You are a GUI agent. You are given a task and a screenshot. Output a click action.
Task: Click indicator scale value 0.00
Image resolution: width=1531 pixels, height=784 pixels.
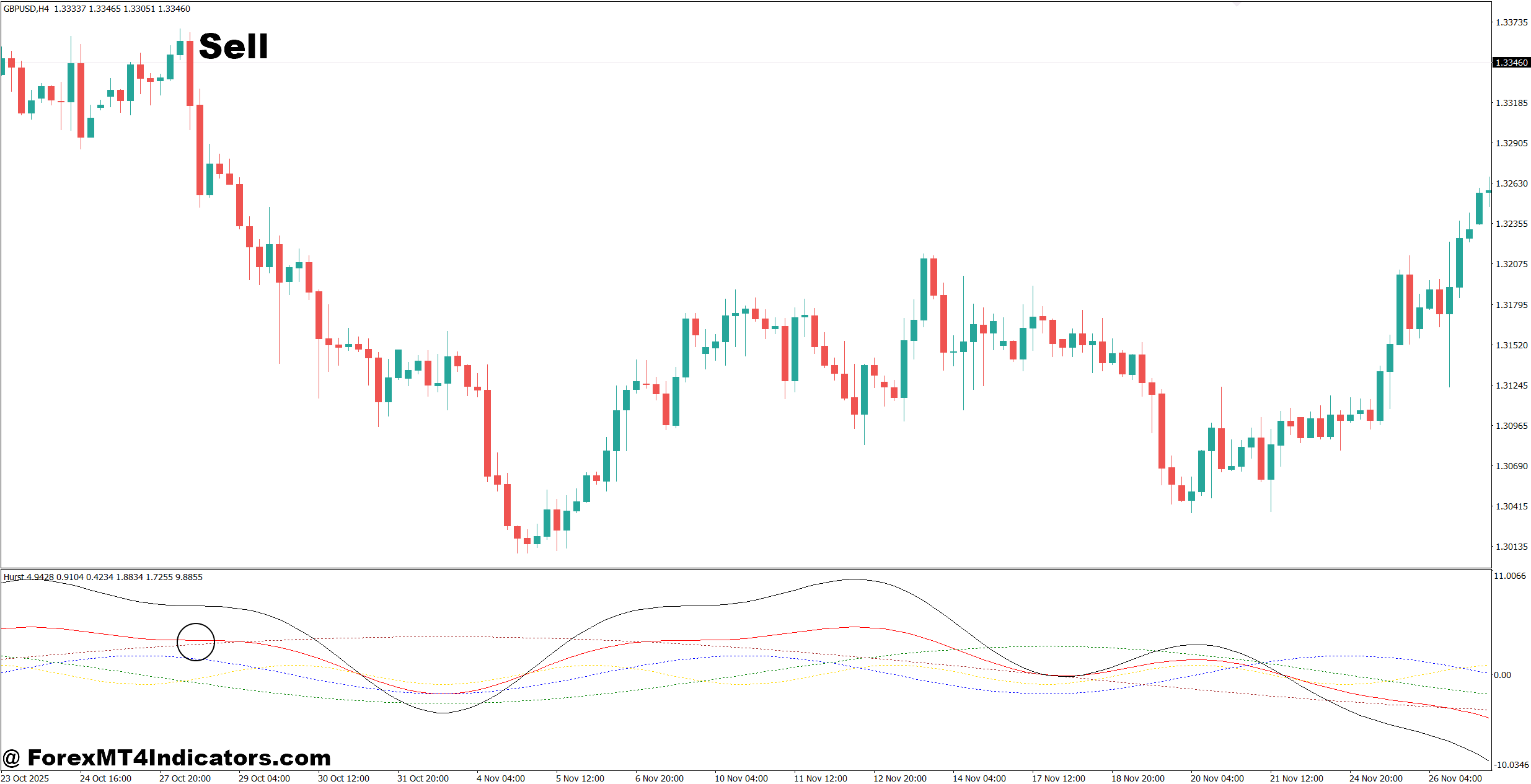(x=1502, y=675)
